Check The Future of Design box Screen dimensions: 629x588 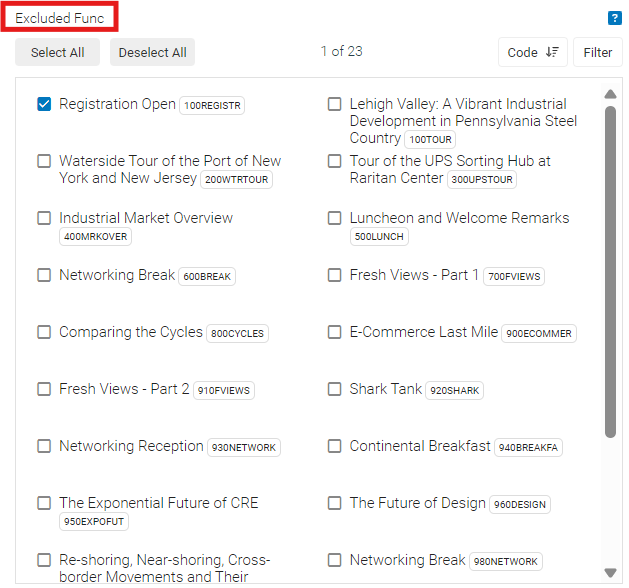tap(335, 503)
